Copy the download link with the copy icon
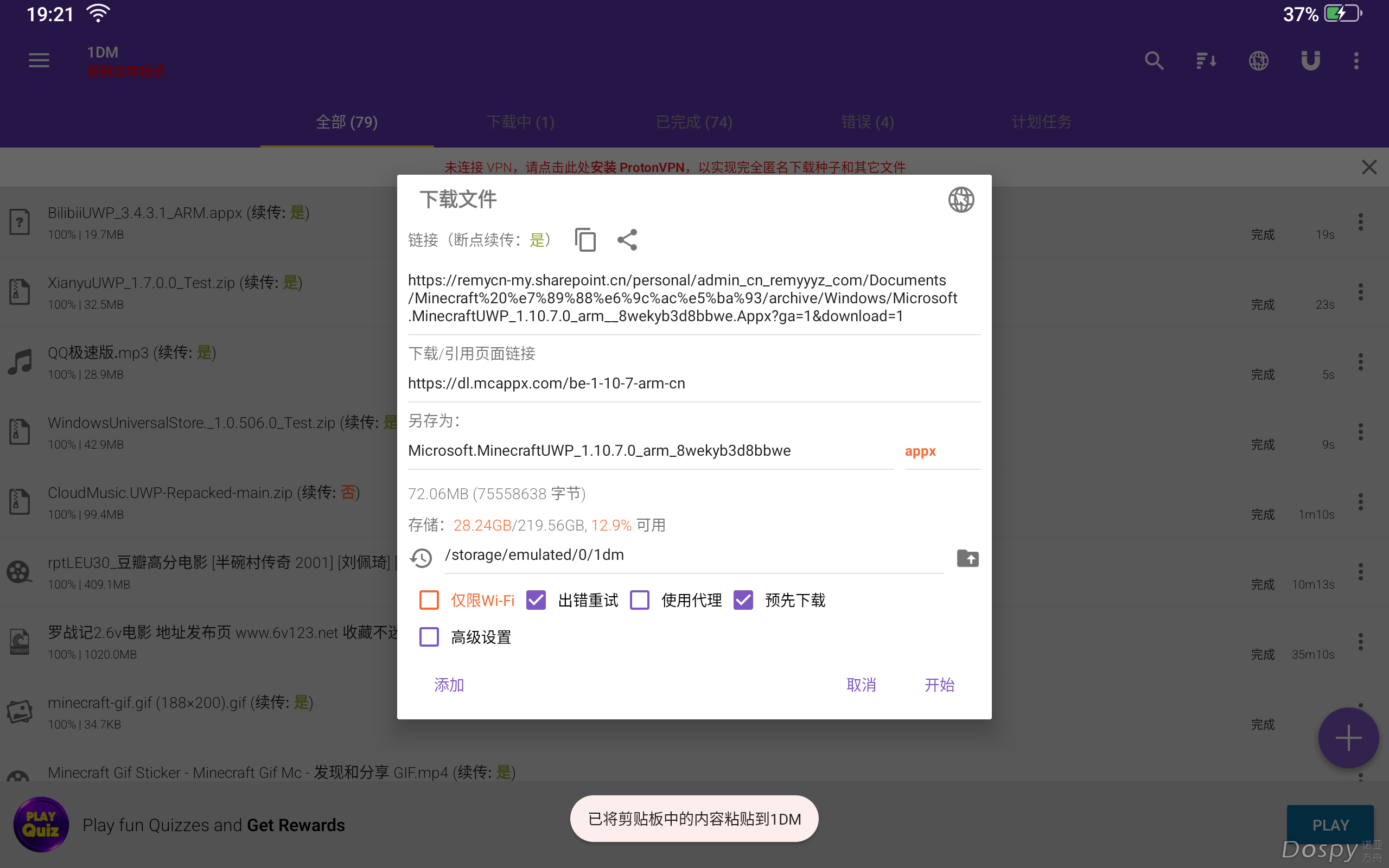Viewport: 1389px width, 868px height. pos(585,239)
